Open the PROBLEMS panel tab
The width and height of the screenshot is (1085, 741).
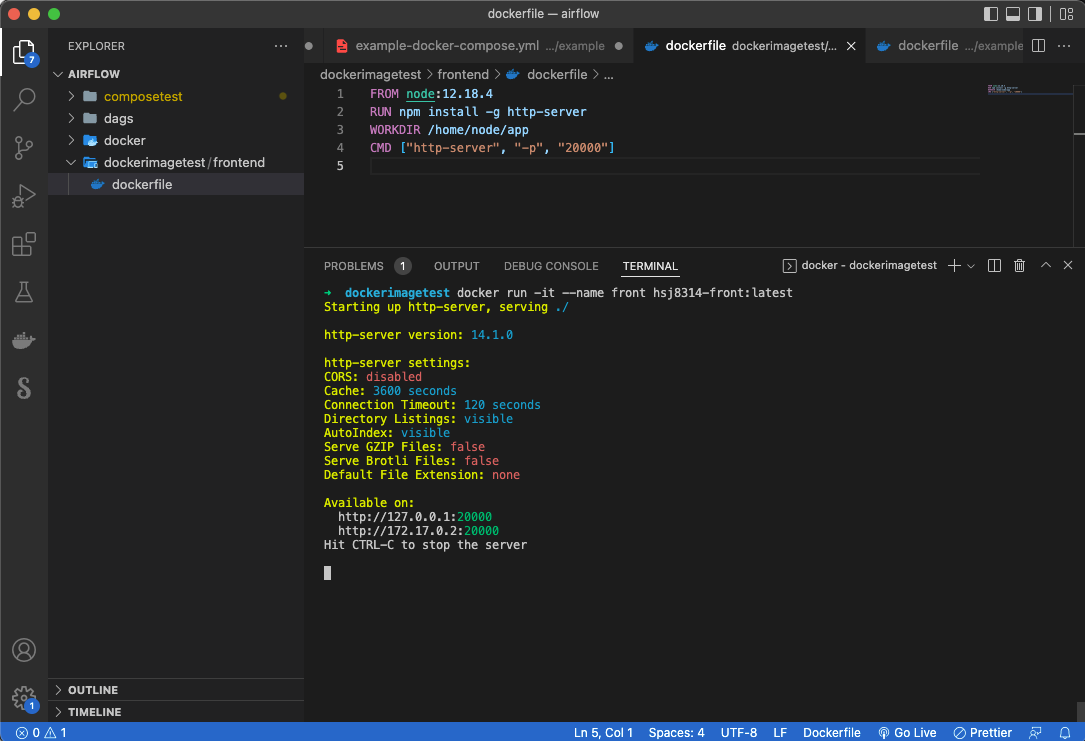(x=367, y=266)
